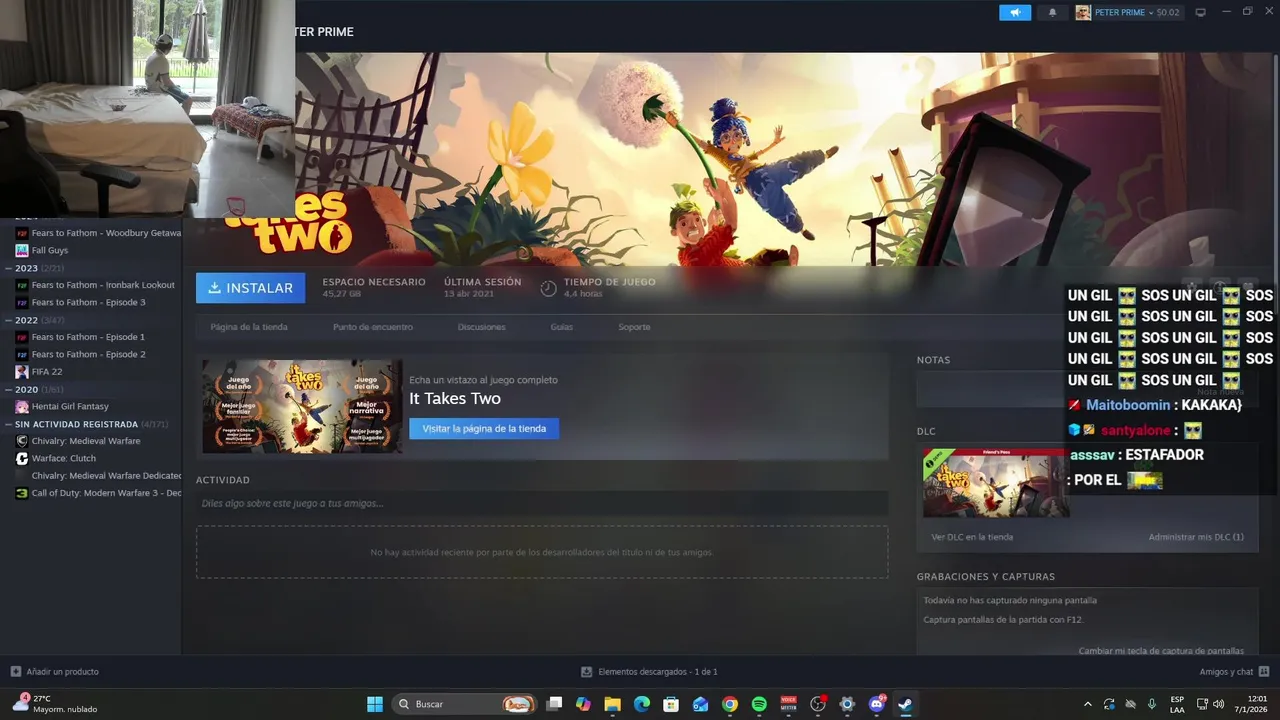Click the Tiempo de juego clock icon

coord(548,288)
